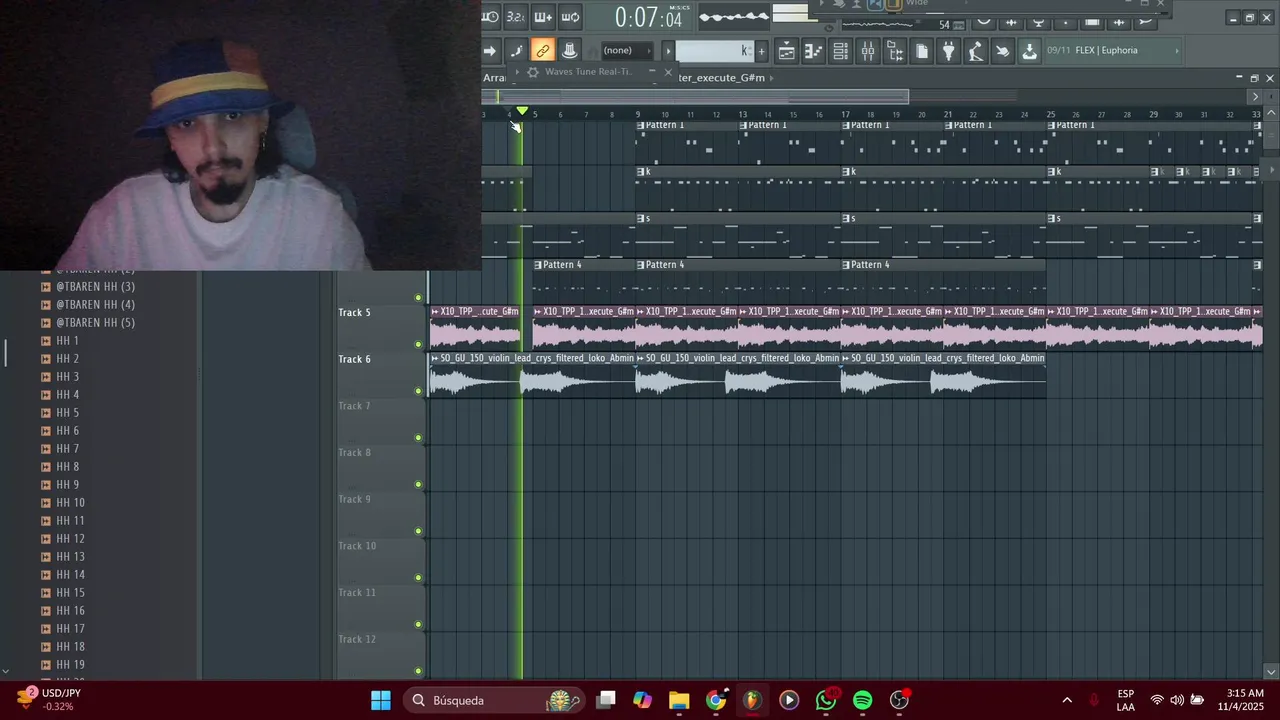This screenshot has height=720, width=1280.
Task: Click the snap curve icon beside arrow
Action: [x=516, y=51]
